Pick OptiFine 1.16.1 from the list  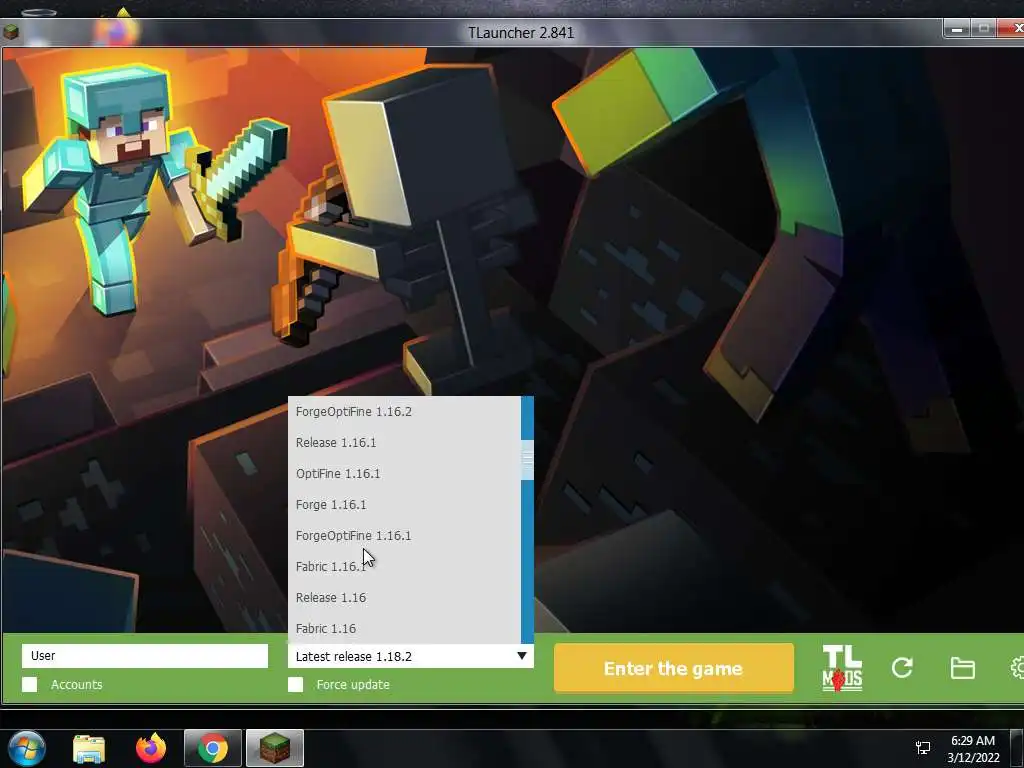[404, 473]
